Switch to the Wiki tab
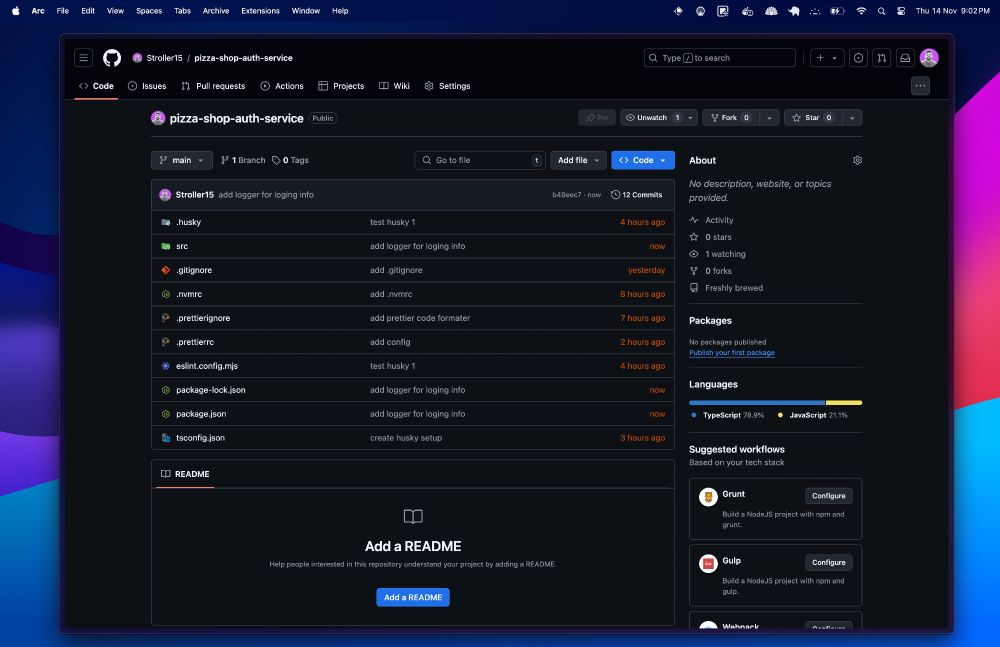Image resolution: width=1000 pixels, height=647 pixels. tap(394, 86)
